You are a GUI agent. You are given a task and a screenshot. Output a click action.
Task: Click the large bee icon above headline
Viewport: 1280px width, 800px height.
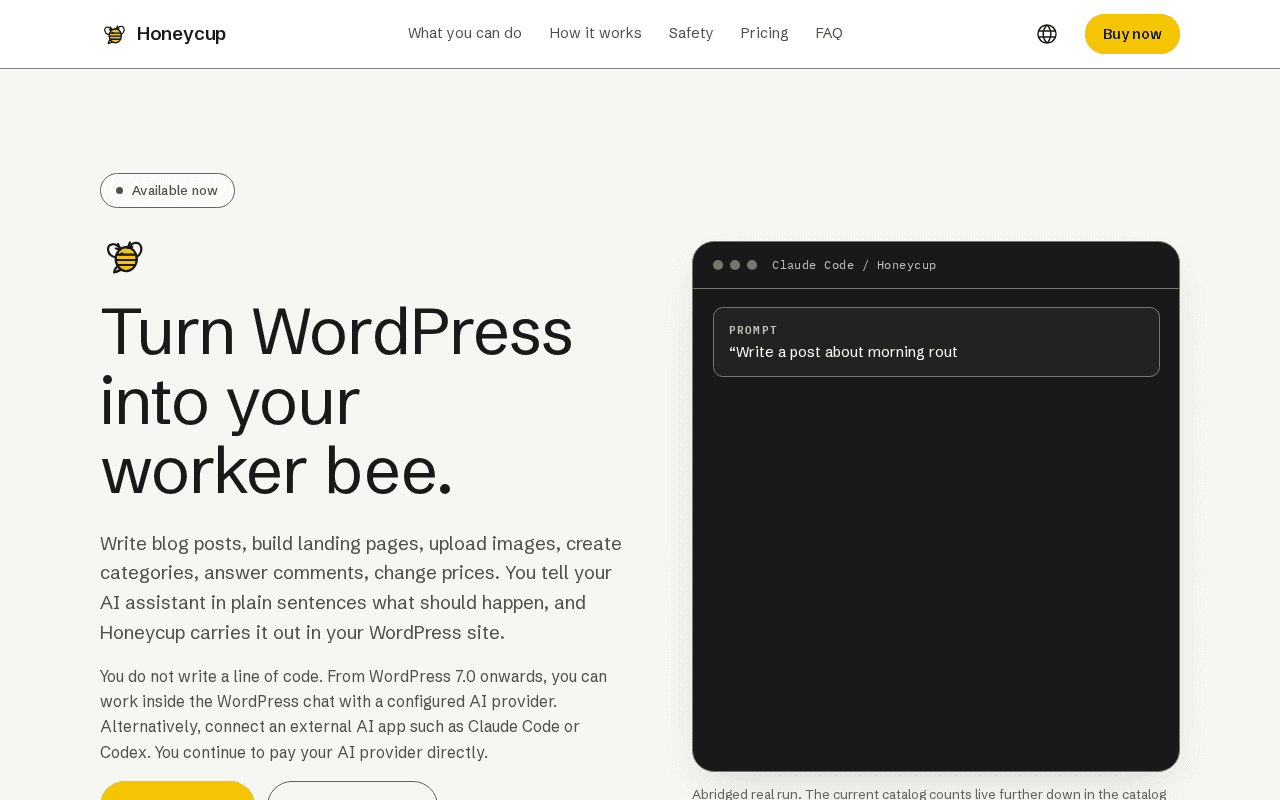[125, 257]
